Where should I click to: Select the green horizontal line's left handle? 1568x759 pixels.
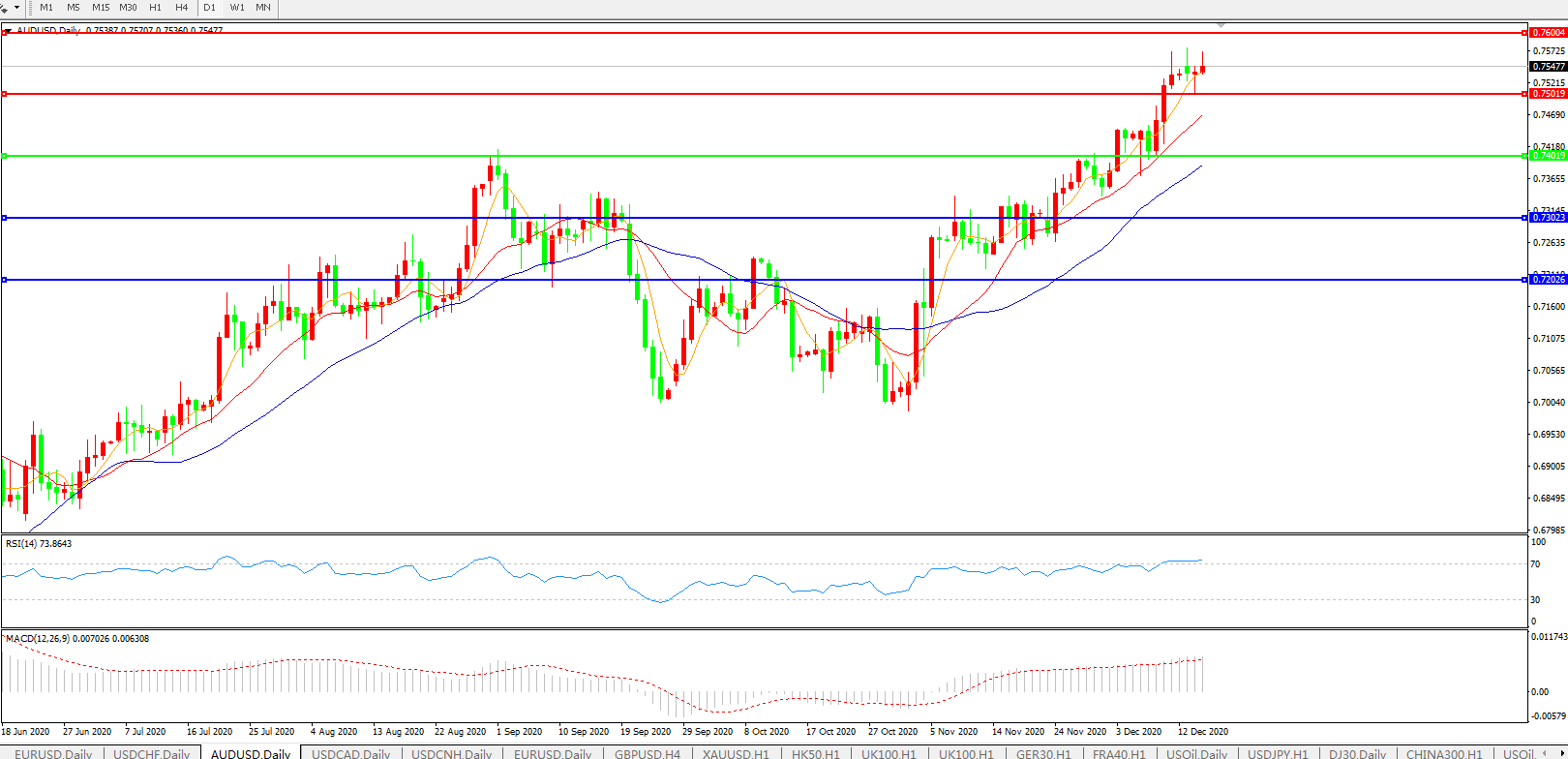tap(5, 156)
